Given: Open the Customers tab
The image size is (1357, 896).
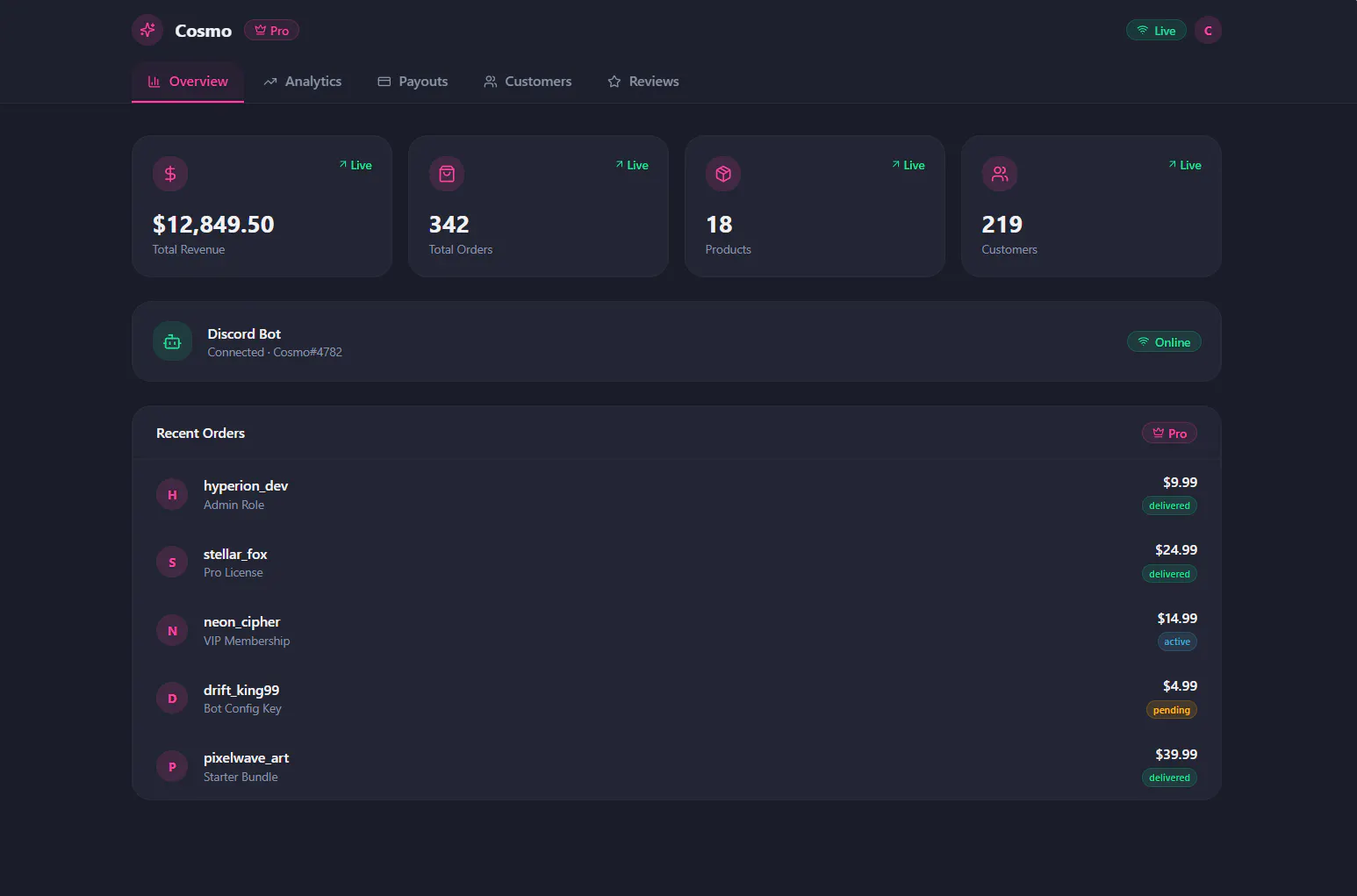Looking at the screenshot, I should pos(528,82).
